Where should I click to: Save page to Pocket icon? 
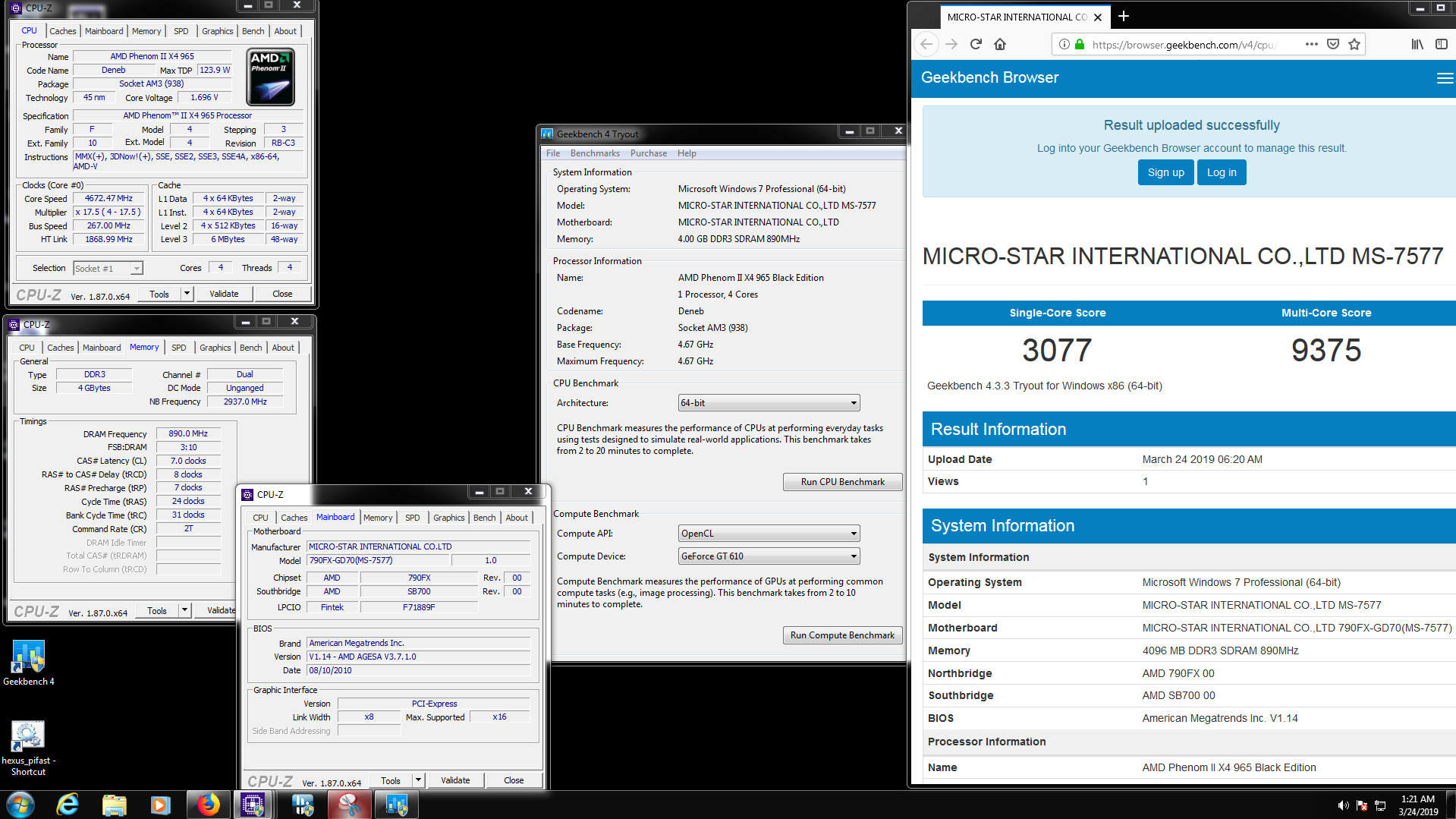coord(1332,44)
